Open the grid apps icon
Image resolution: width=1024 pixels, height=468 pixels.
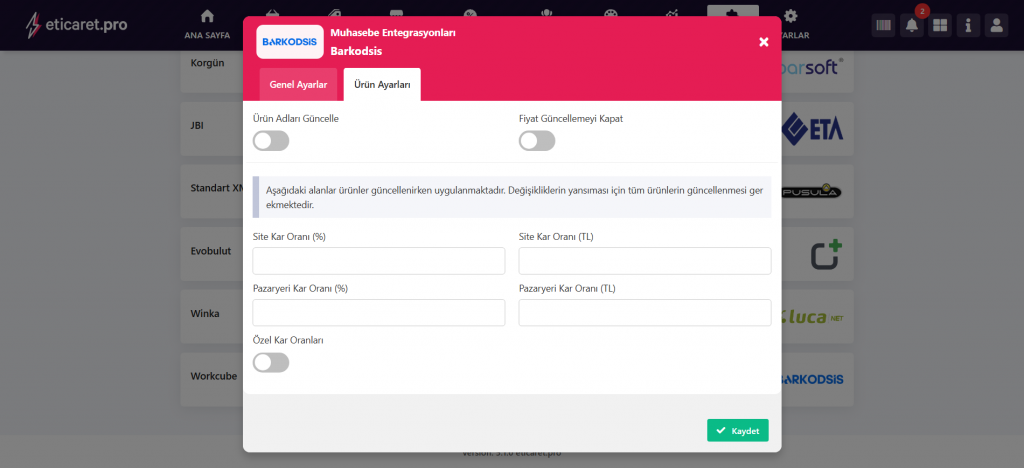pyautogui.click(x=939, y=26)
